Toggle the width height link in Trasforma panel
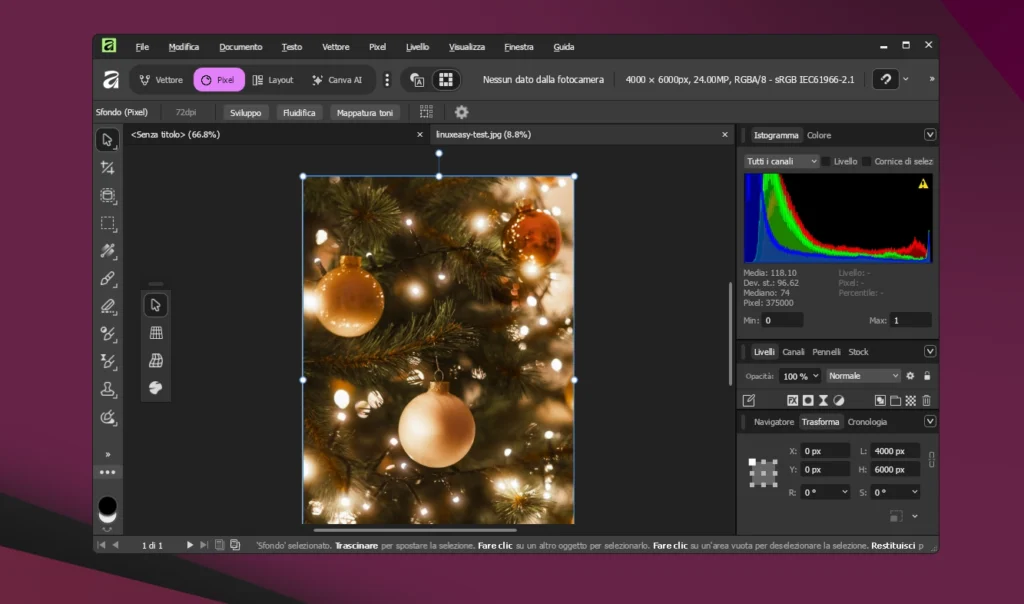The width and height of the screenshot is (1024, 604). (x=931, y=460)
